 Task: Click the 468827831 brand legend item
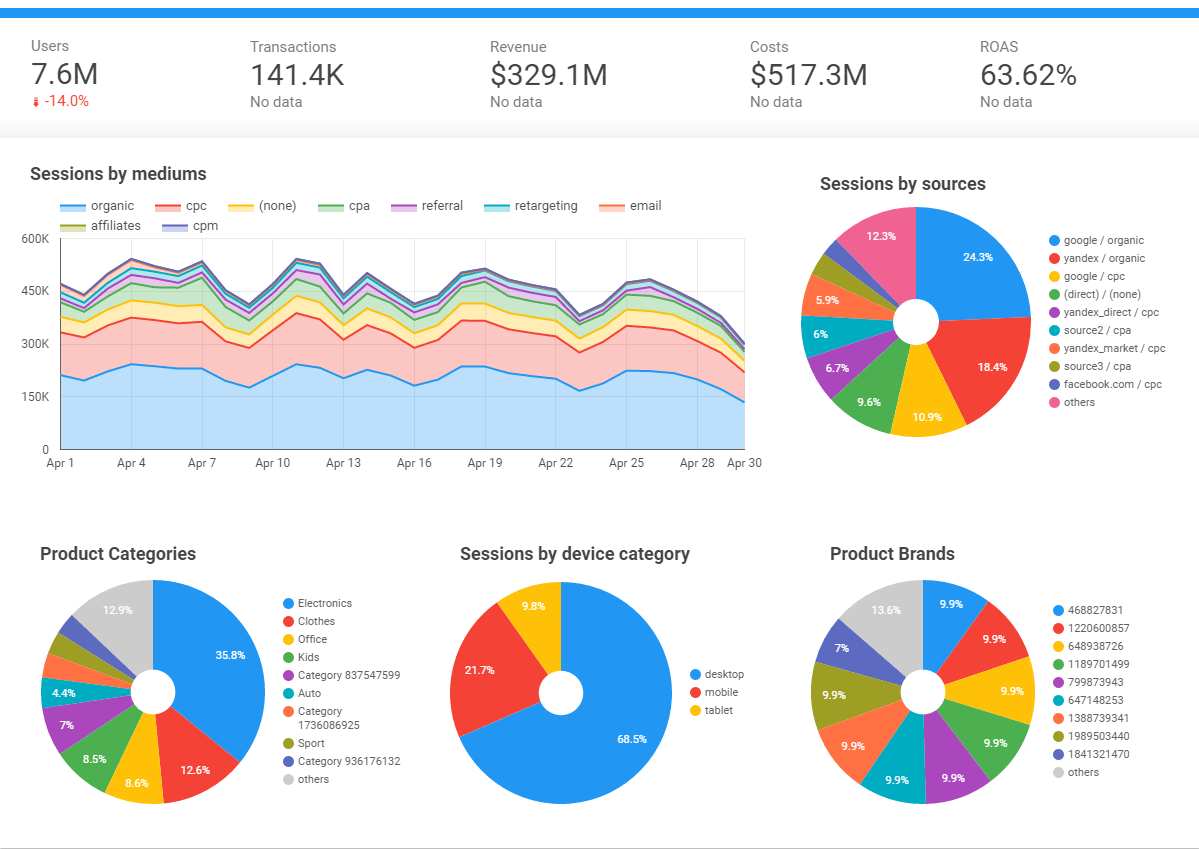(x=1096, y=611)
